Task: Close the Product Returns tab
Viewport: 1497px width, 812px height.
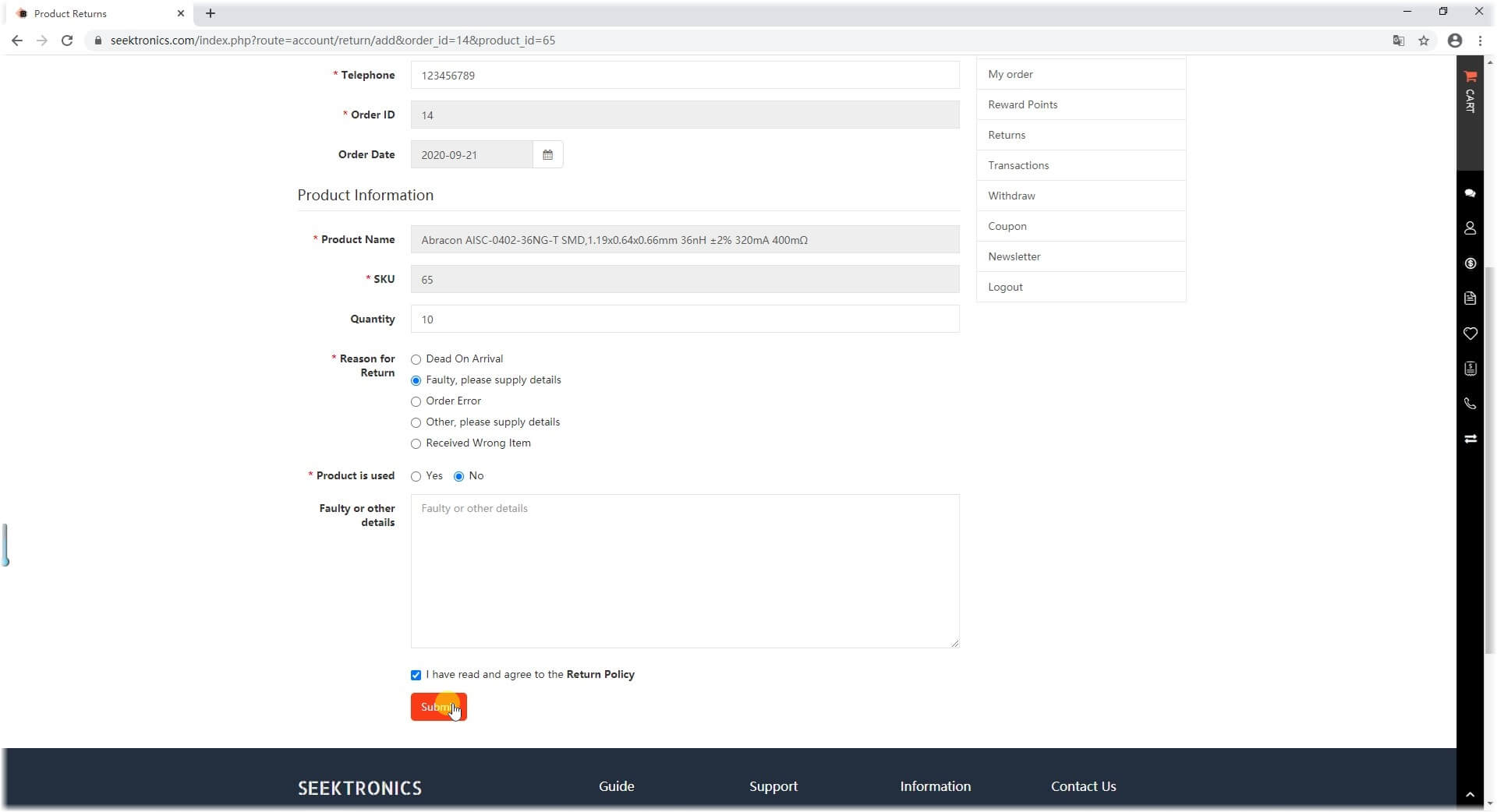Action: (x=181, y=13)
